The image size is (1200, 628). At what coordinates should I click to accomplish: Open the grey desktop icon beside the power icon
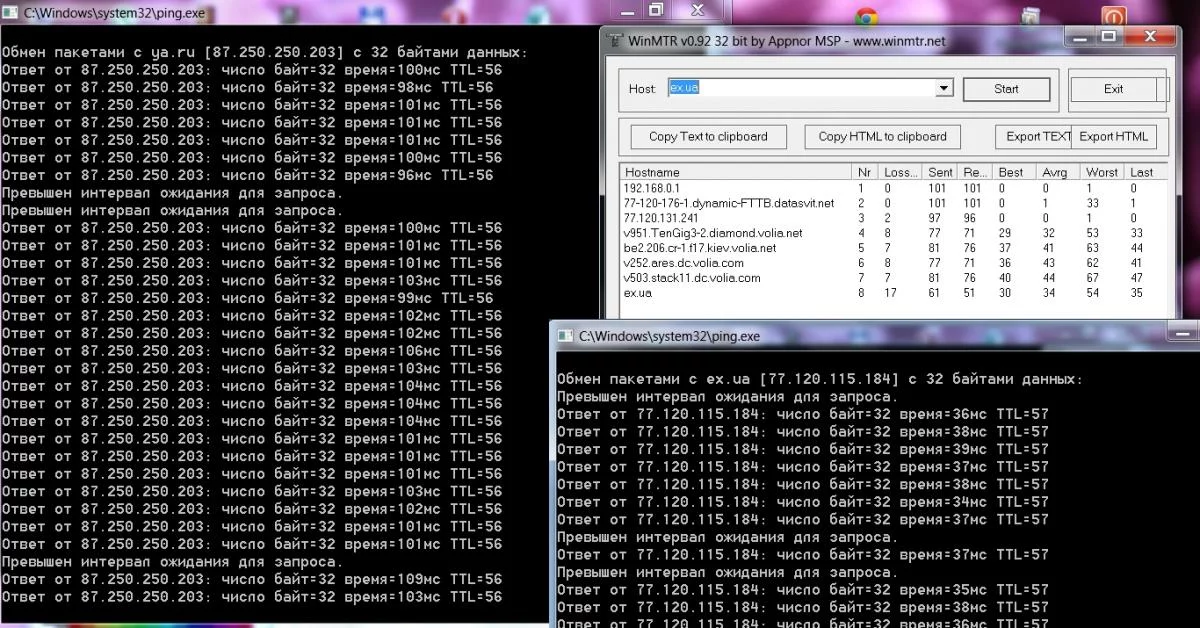click(1028, 15)
